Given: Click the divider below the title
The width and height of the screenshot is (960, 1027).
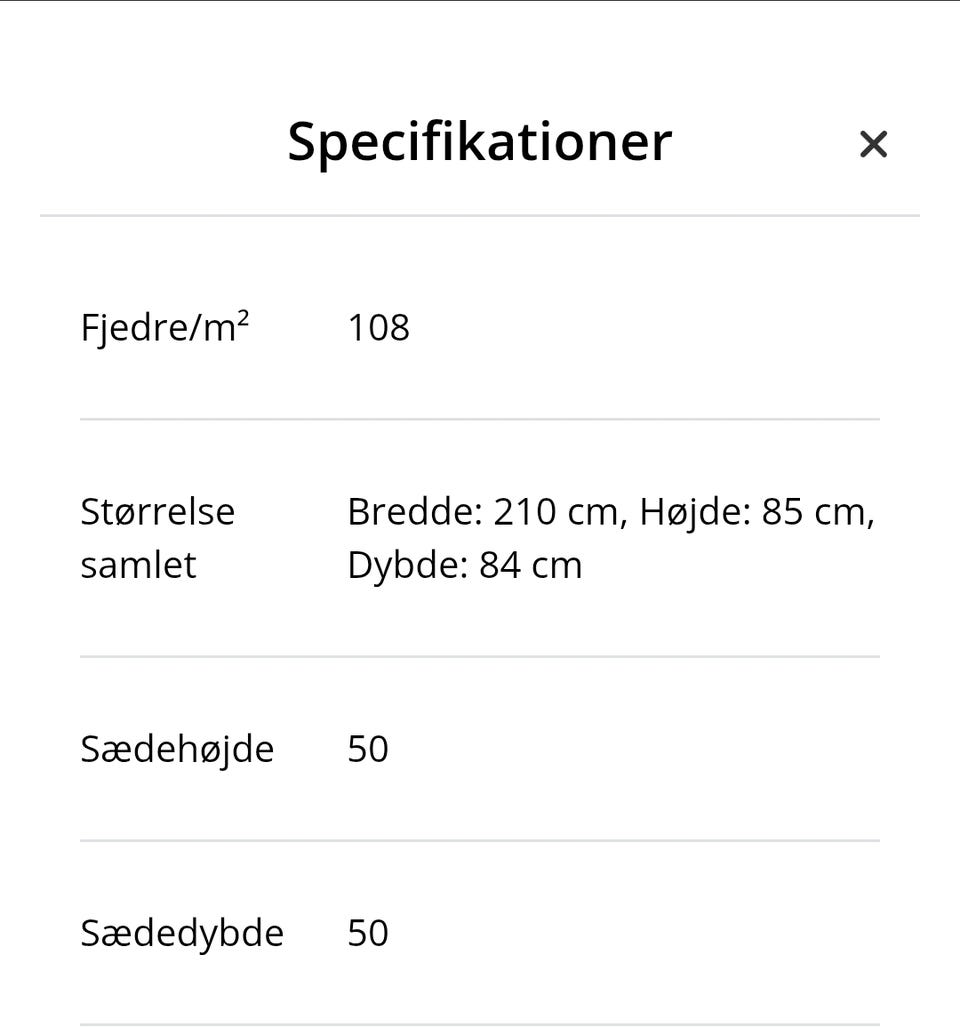Looking at the screenshot, I should (480, 212).
